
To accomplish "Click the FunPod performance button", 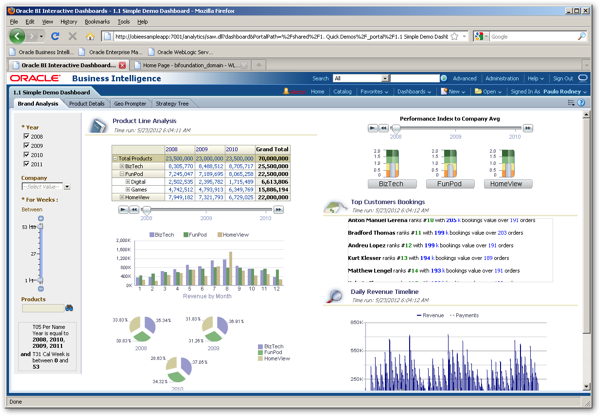I will (450, 184).
